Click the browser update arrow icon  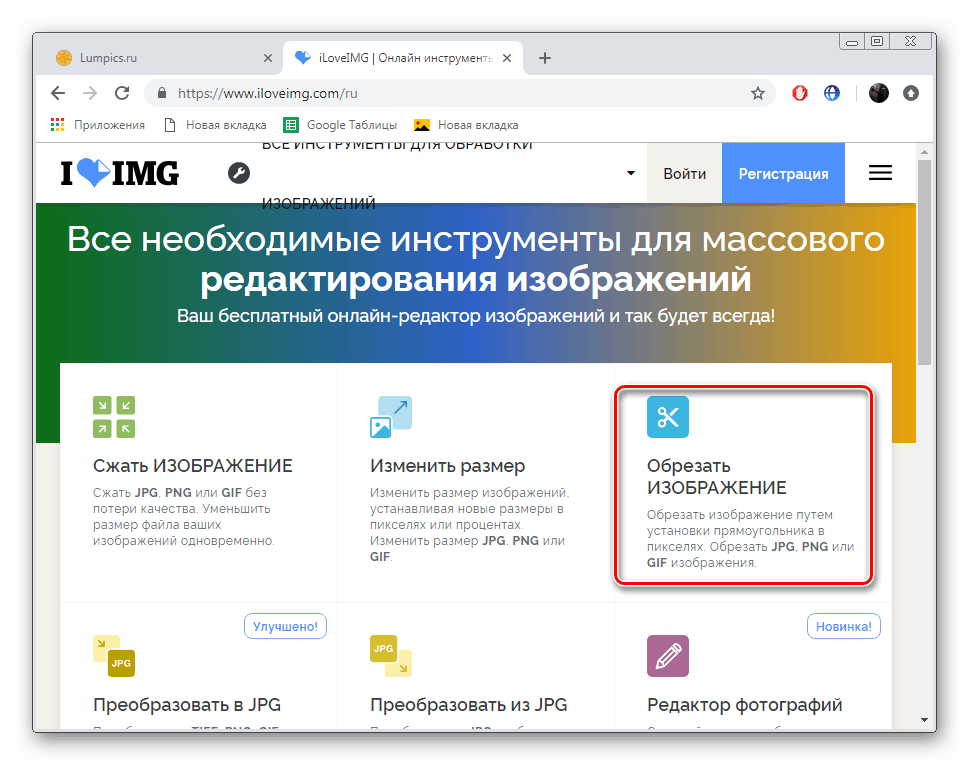coord(911,93)
